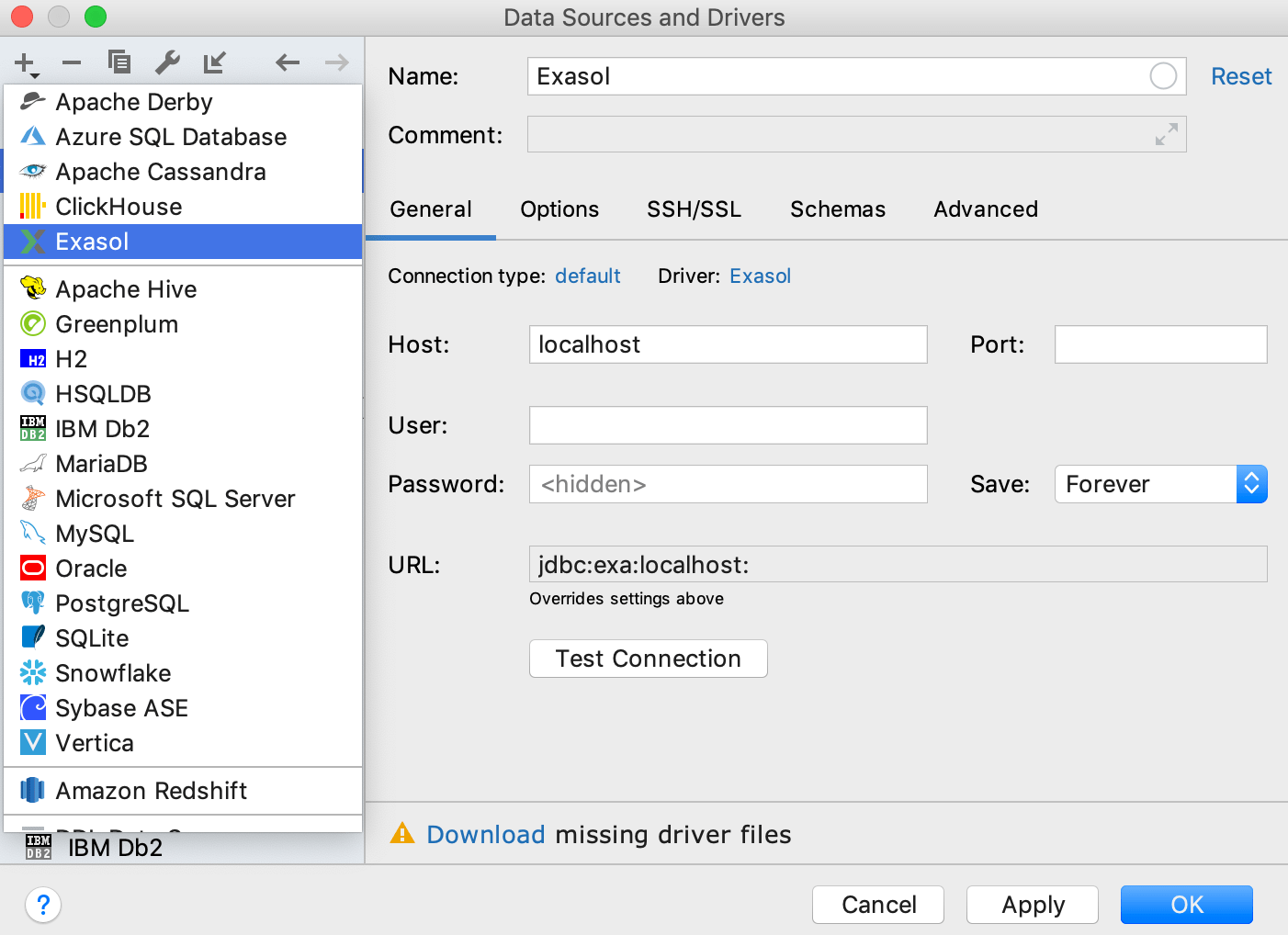Click the Reset link
The height and width of the screenshot is (935, 1288).
point(1241,76)
